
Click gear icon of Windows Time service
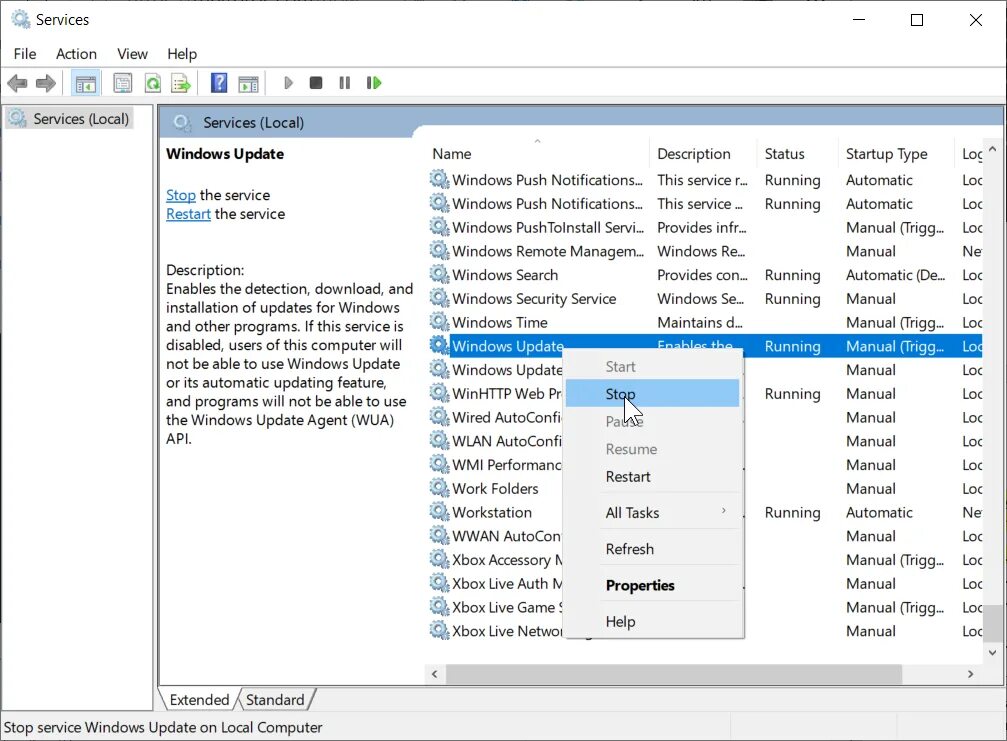coord(439,322)
